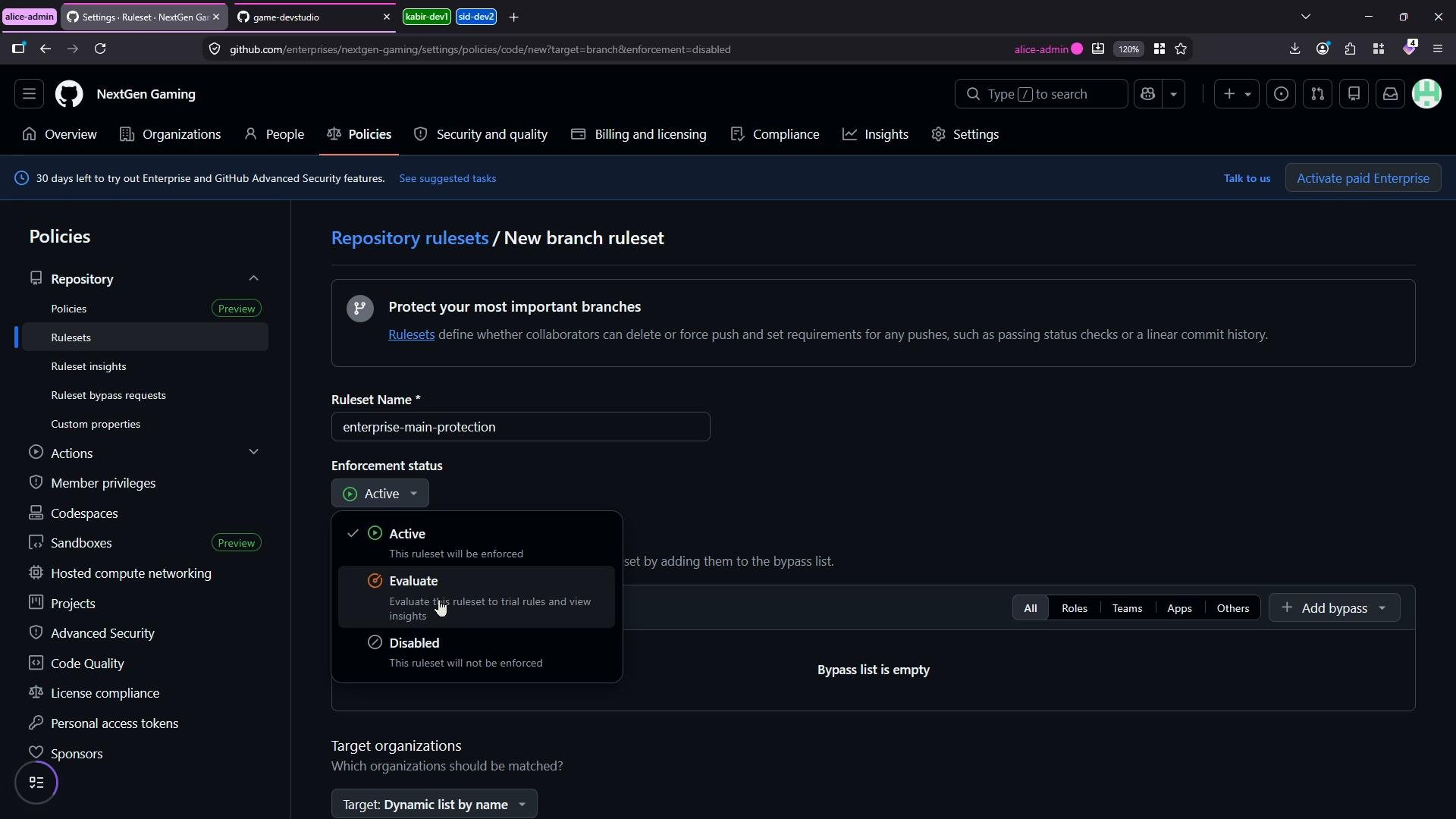Open the notifications inbox icon

point(1391,94)
